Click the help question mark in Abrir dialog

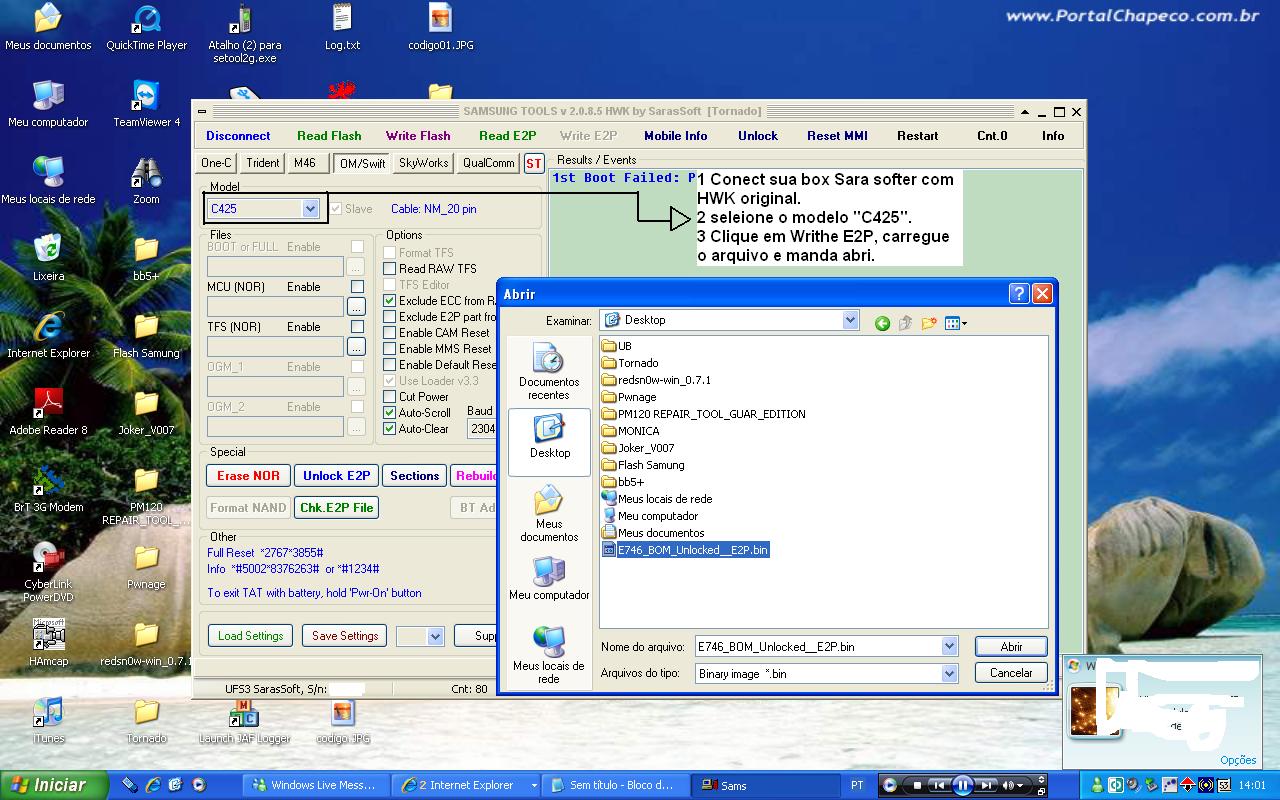1018,293
